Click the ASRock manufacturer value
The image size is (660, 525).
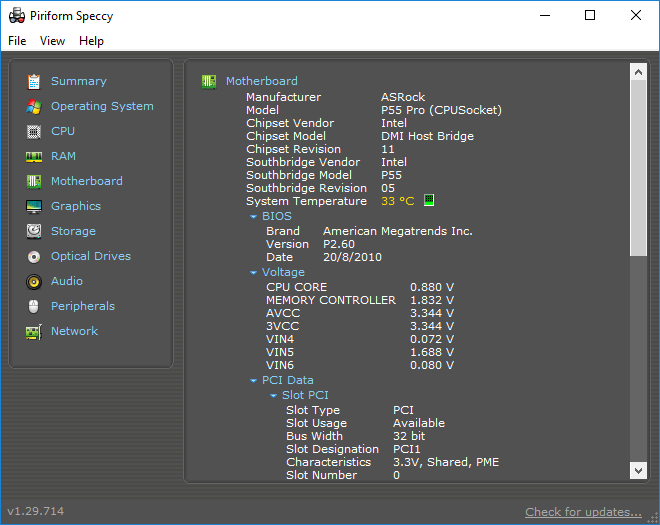pos(403,97)
